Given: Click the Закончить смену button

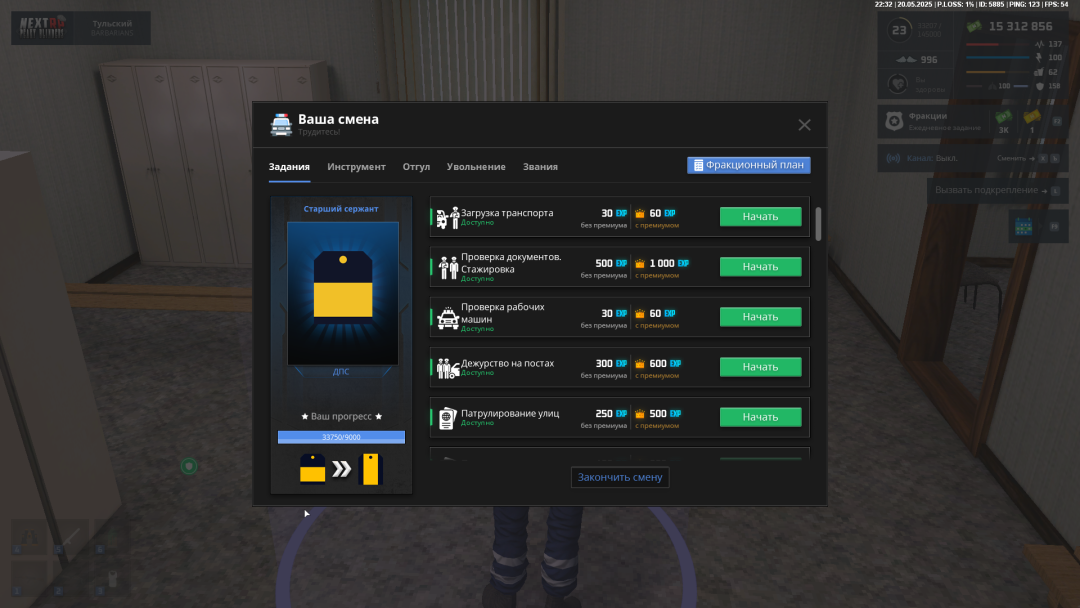Looking at the screenshot, I should (x=620, y=477).
